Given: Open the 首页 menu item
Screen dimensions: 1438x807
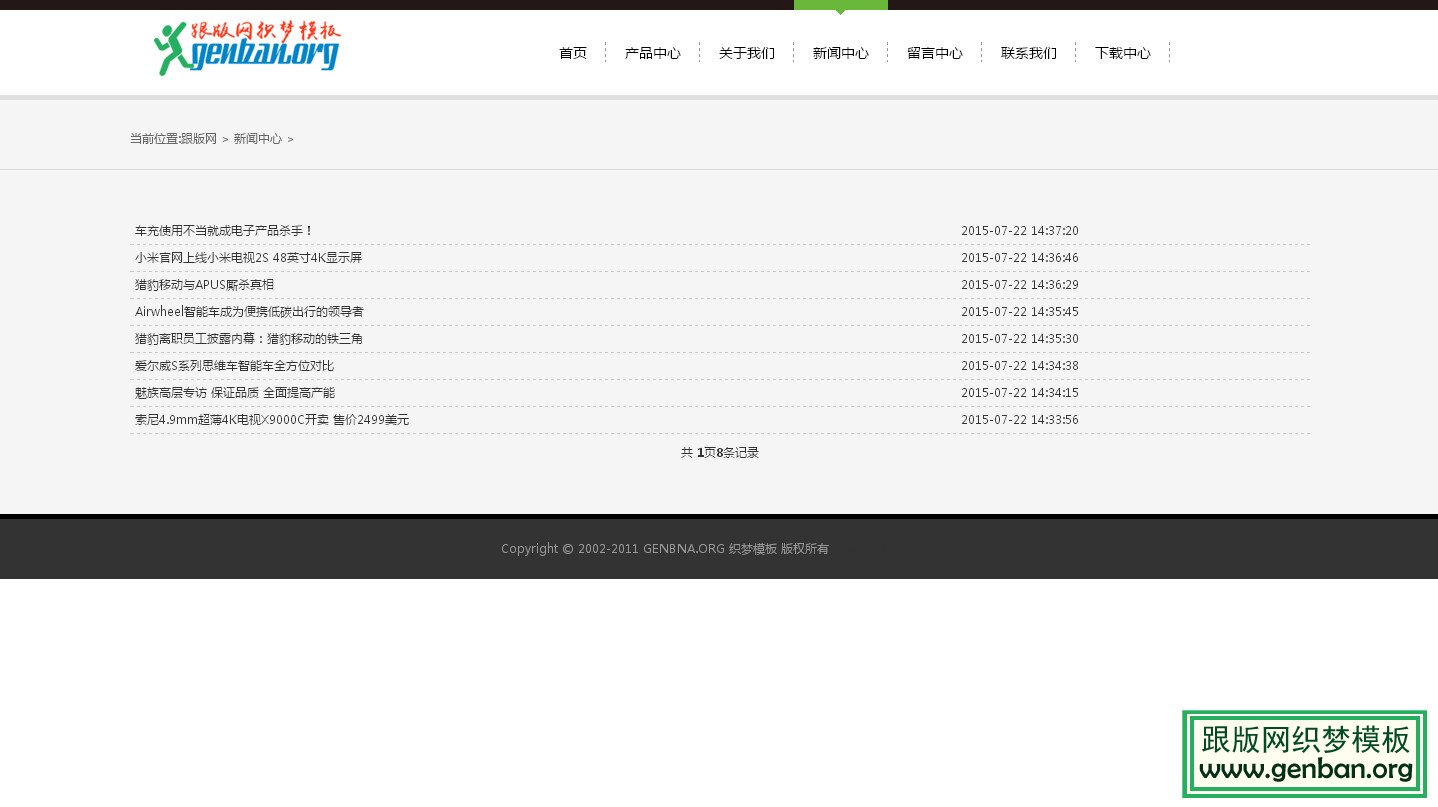Looking at the screenshot, I should [x=572, y=53].
